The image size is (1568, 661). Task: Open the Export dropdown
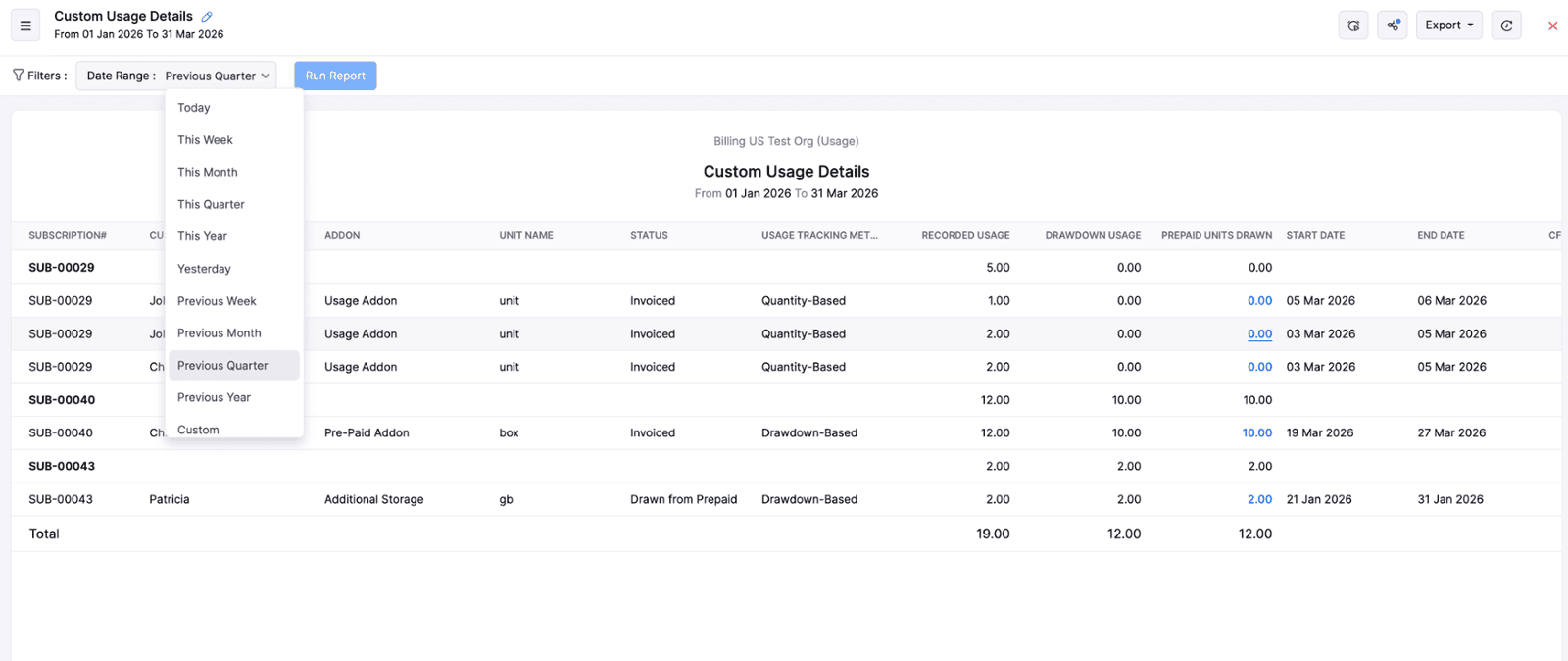click(1448, 25)
